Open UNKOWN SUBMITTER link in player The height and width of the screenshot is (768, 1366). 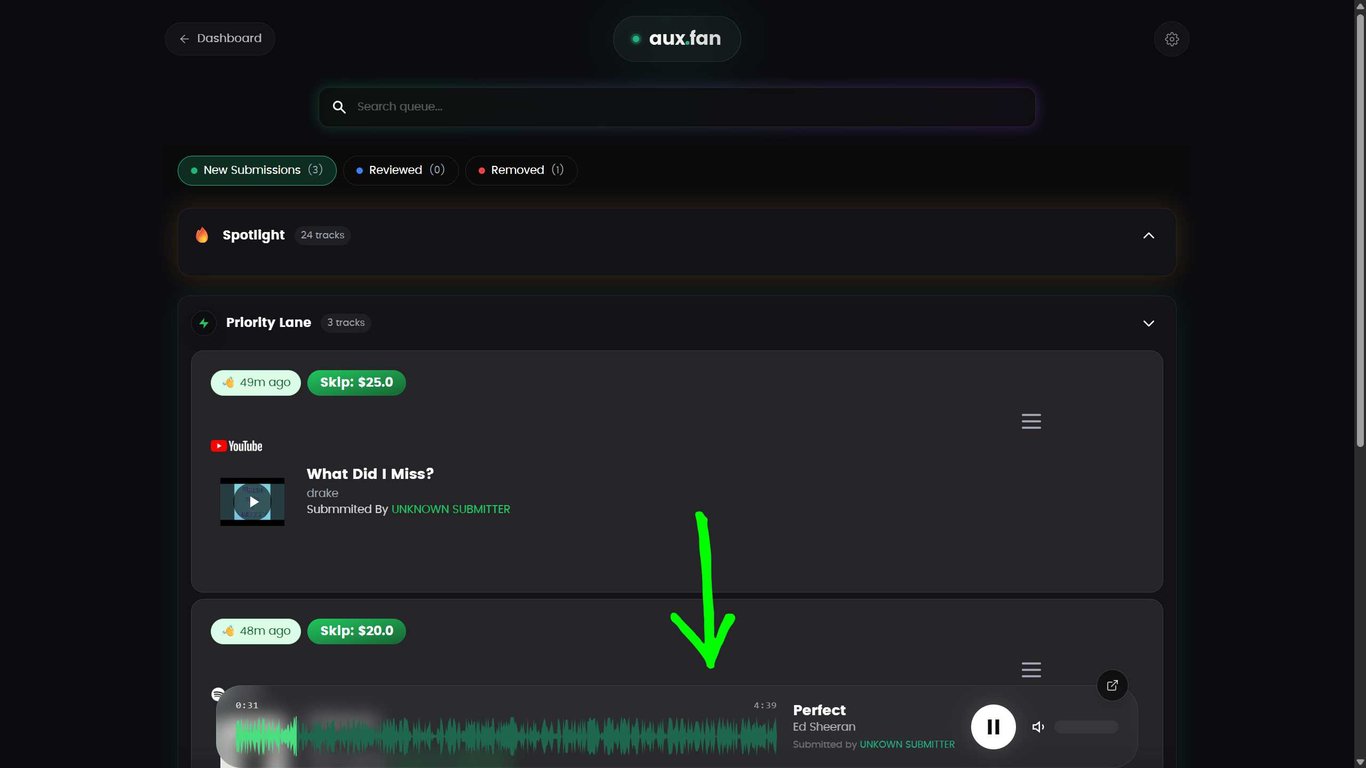(x=907, y=745)
